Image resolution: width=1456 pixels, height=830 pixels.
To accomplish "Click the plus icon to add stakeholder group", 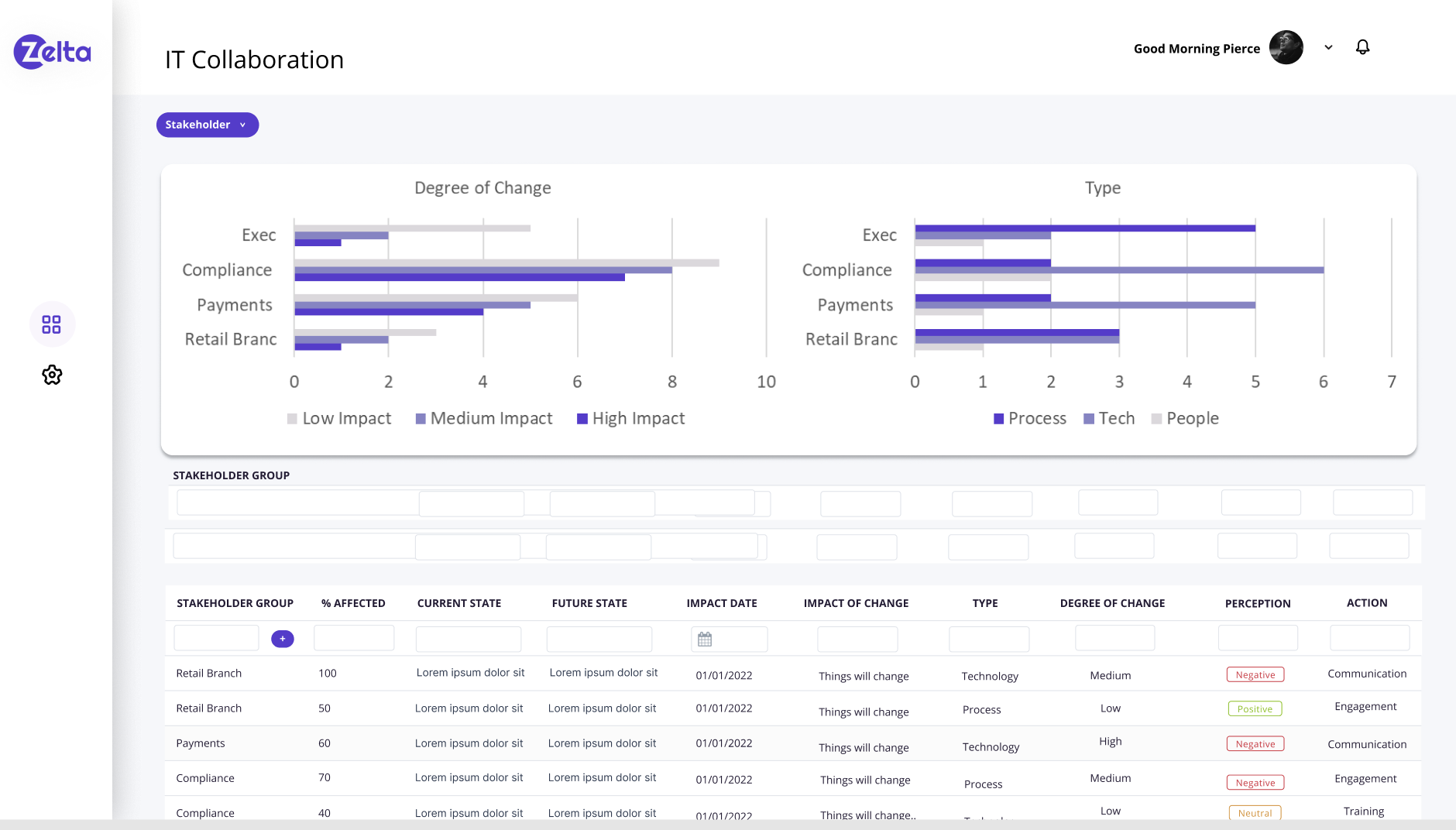I will pyautogui.click(x=283, y=639).
